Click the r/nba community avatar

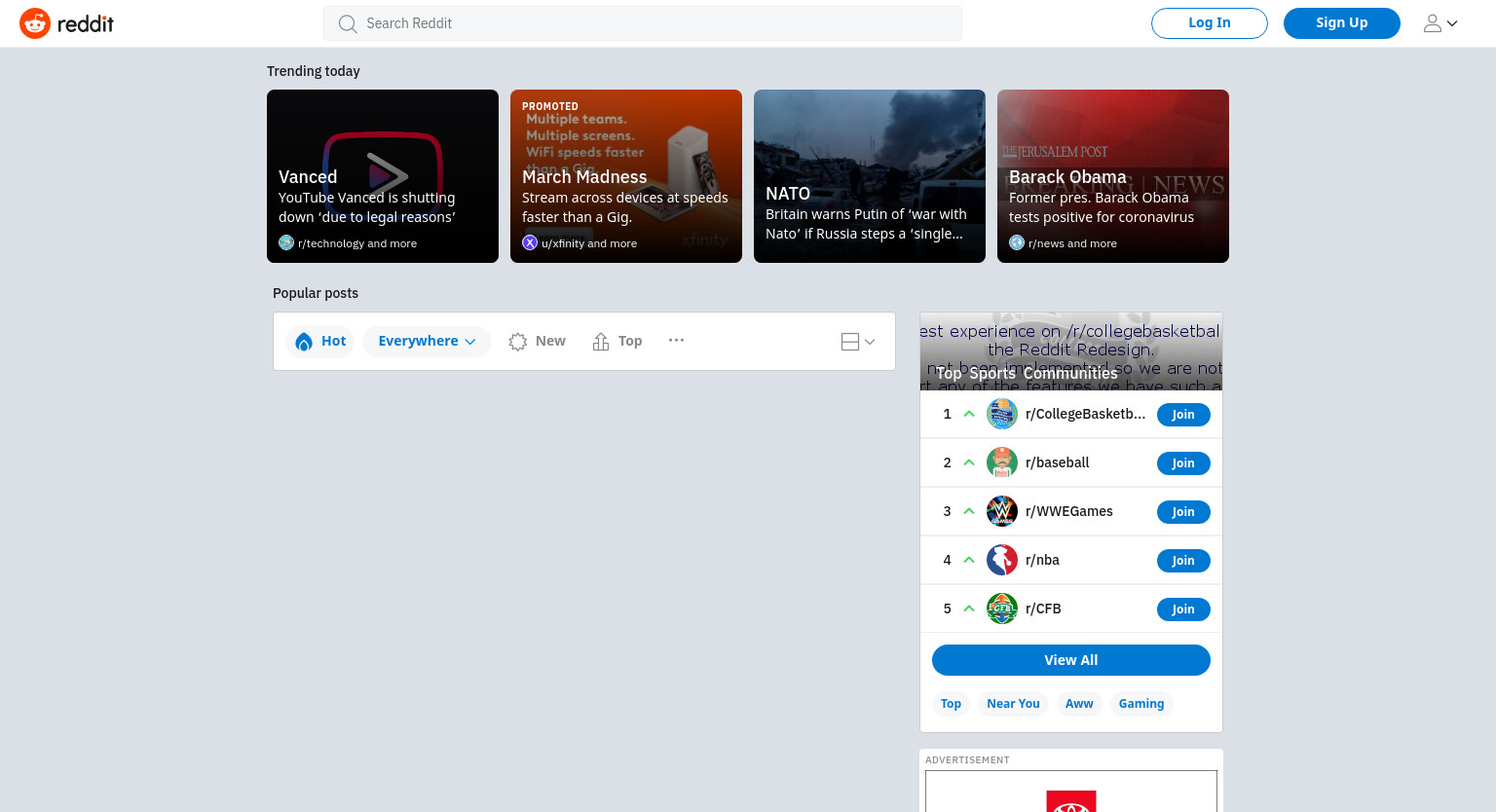click(x=1002, y=560)
